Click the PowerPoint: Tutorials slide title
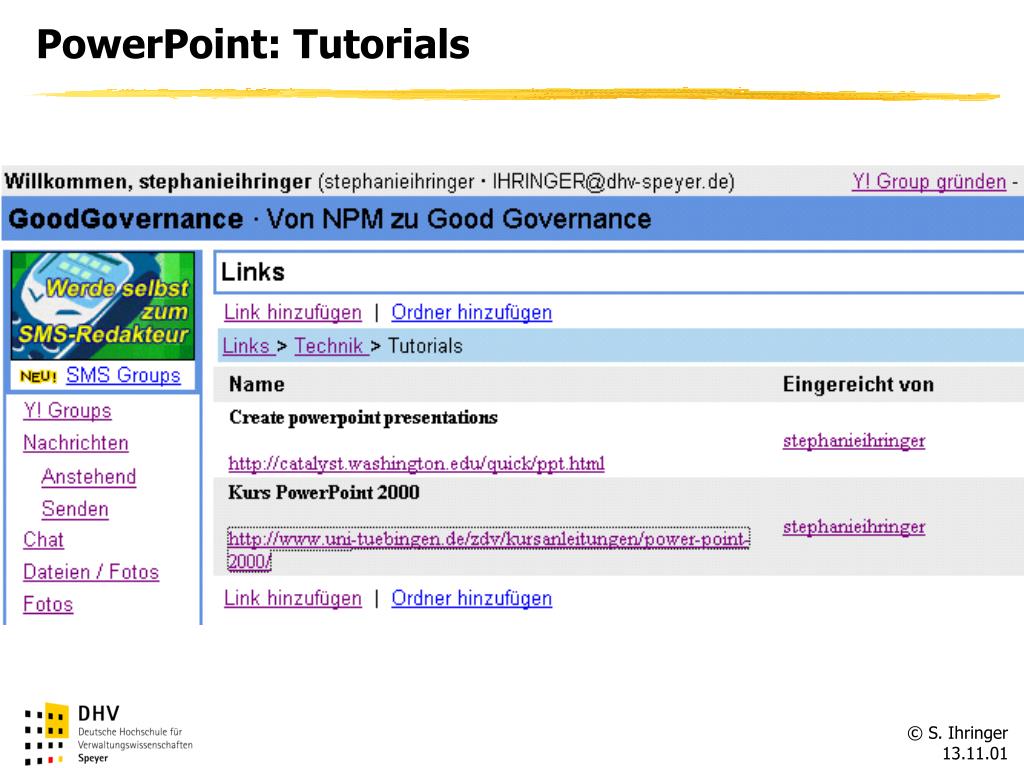This screenshot has width=1024, height=768. pyautogui.click(x=253, y=44)
